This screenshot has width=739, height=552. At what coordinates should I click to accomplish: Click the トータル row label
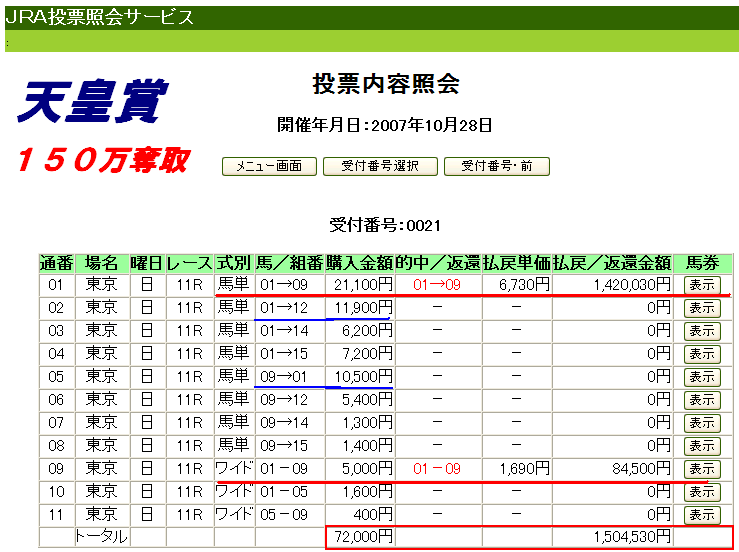click(101, 536)
